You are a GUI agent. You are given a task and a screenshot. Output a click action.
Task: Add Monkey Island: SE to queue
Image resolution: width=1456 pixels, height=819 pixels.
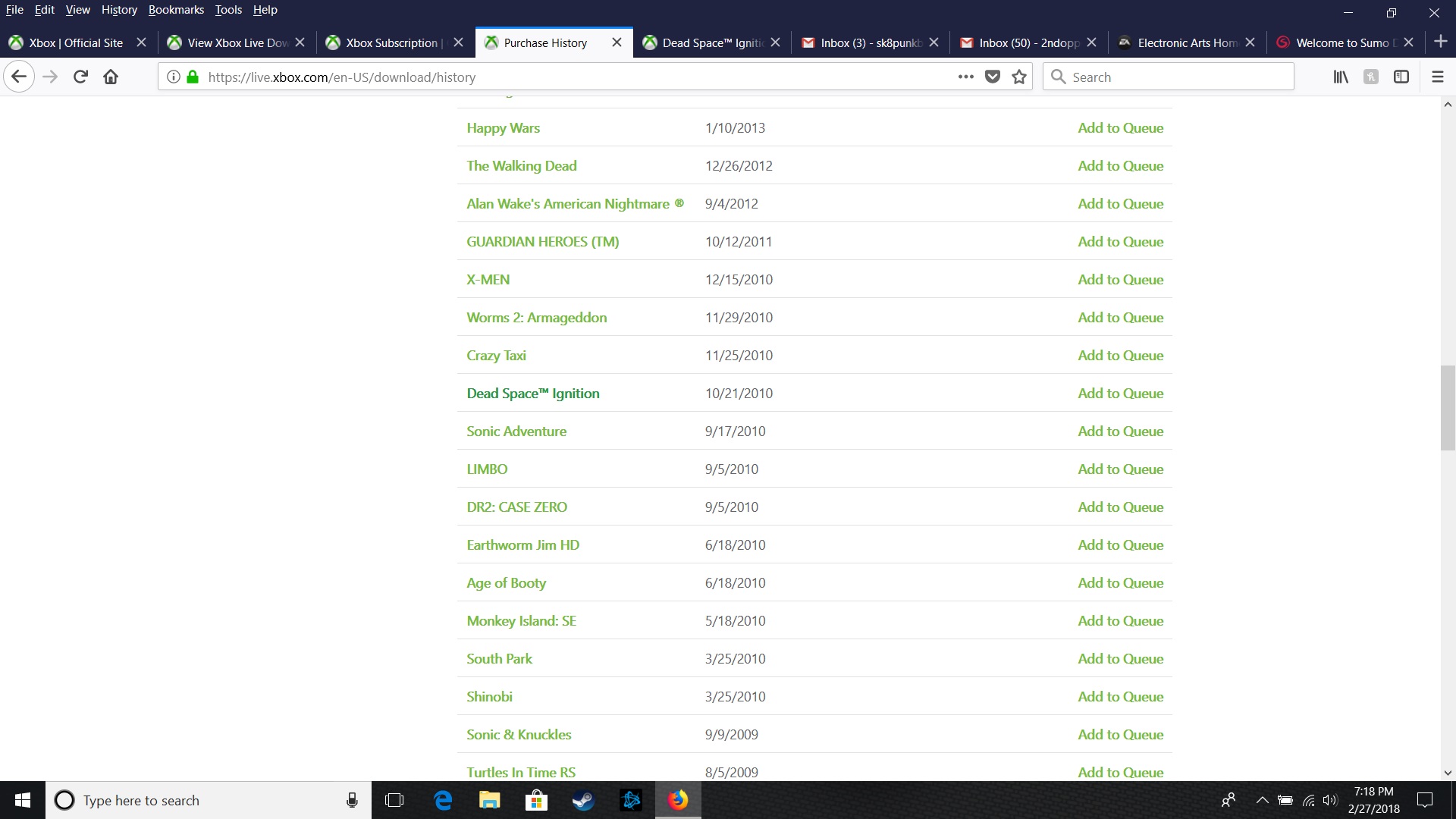pyautogui.click(x=1120, y=620)
